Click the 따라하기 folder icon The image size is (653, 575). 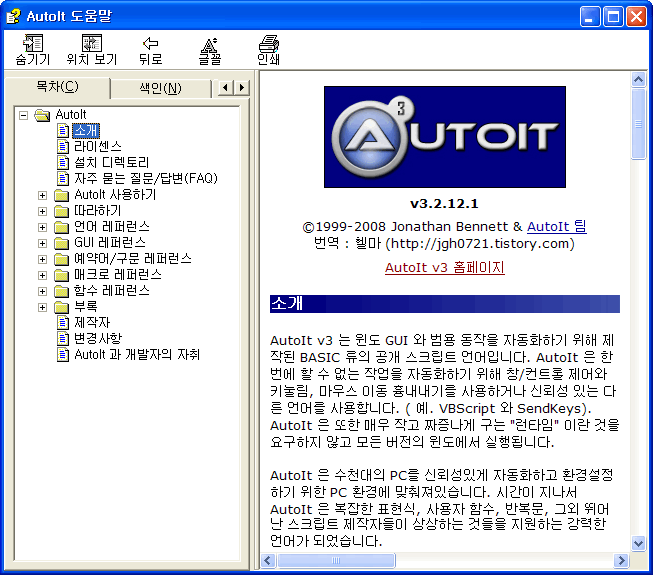(62, 211)
